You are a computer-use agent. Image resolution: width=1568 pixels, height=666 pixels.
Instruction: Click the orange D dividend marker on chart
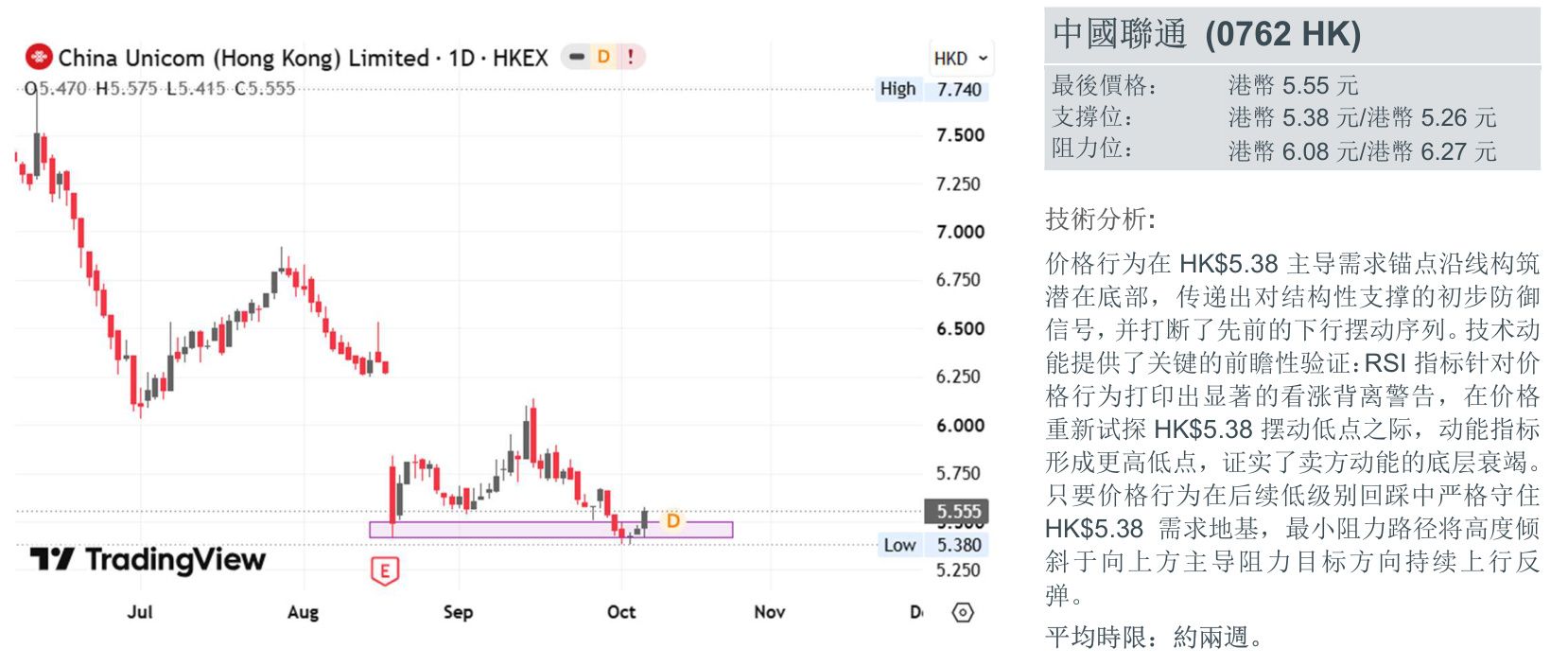pos(672,521)
